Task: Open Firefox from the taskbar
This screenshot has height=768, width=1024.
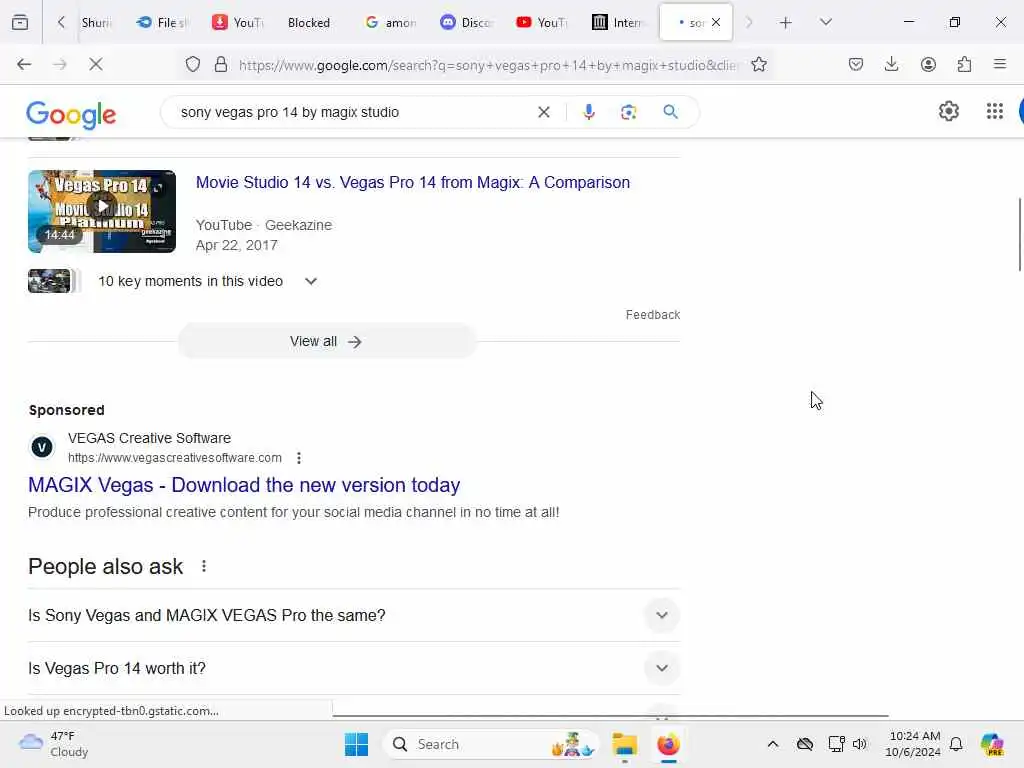Action: [x=668, y=744]
